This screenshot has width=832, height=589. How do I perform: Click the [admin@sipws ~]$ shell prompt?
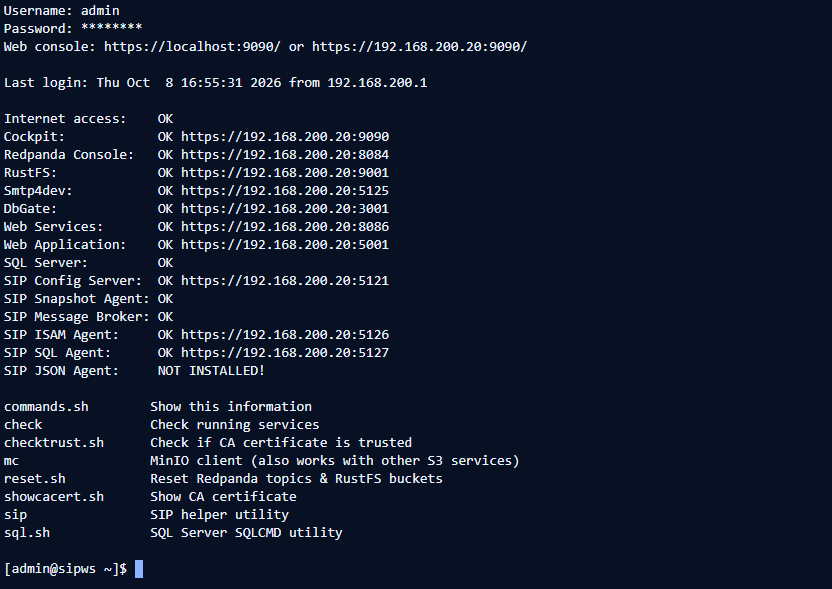pyautogui.click(x=65, y=569)
